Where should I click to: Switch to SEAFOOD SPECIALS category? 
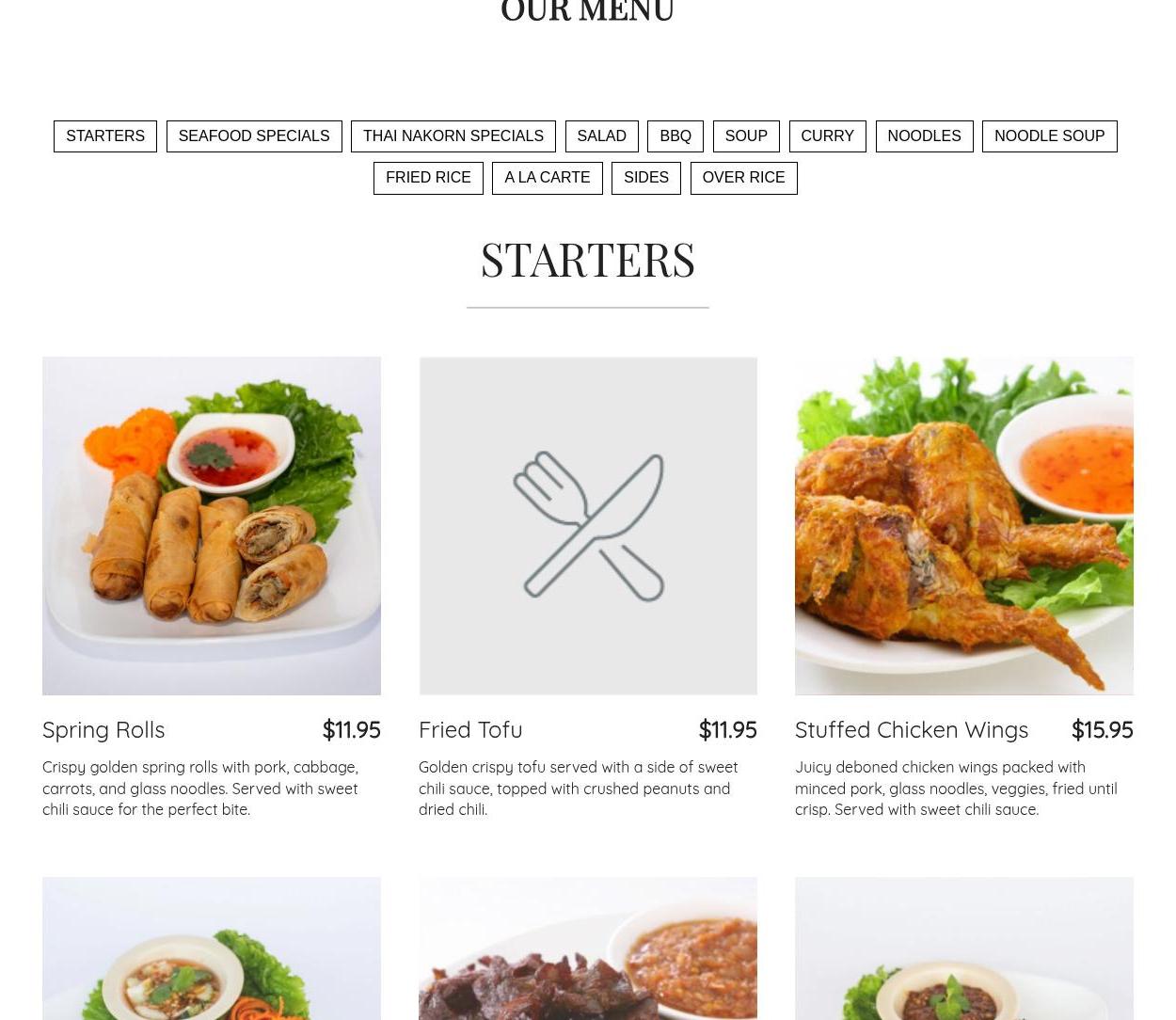point(254,136)
